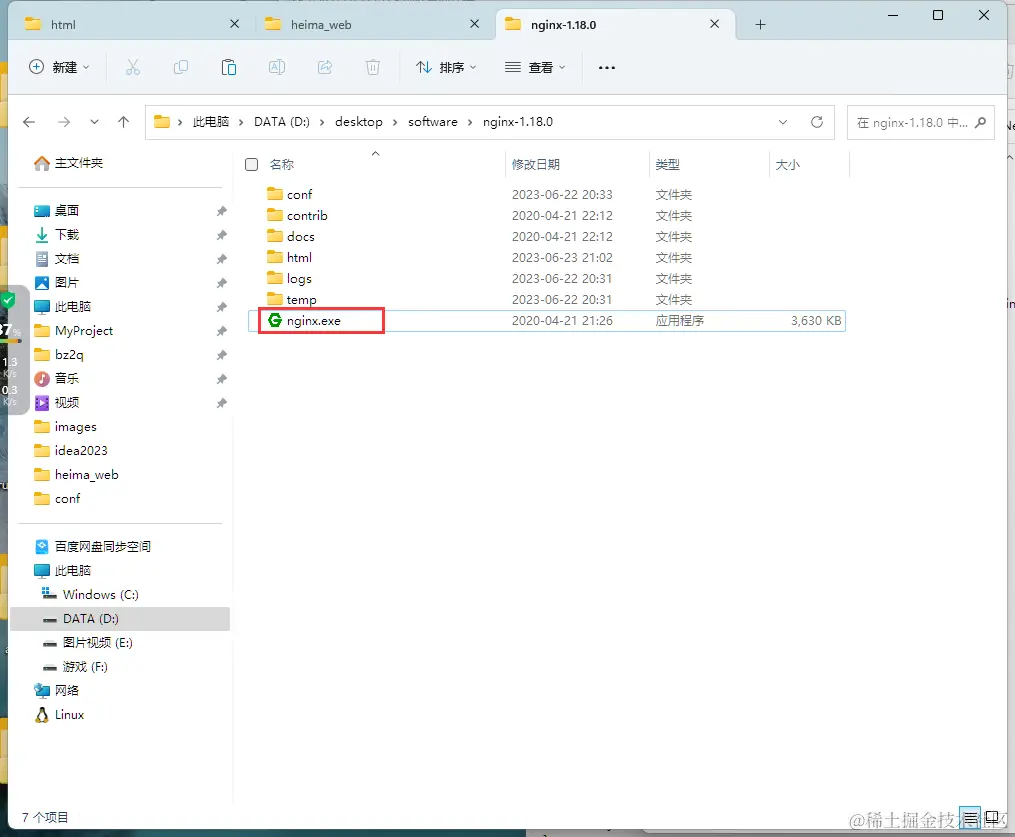This screenshot has width=1015, height=837.
Task: Close the heima_web tab
Action: coord(474,24)
